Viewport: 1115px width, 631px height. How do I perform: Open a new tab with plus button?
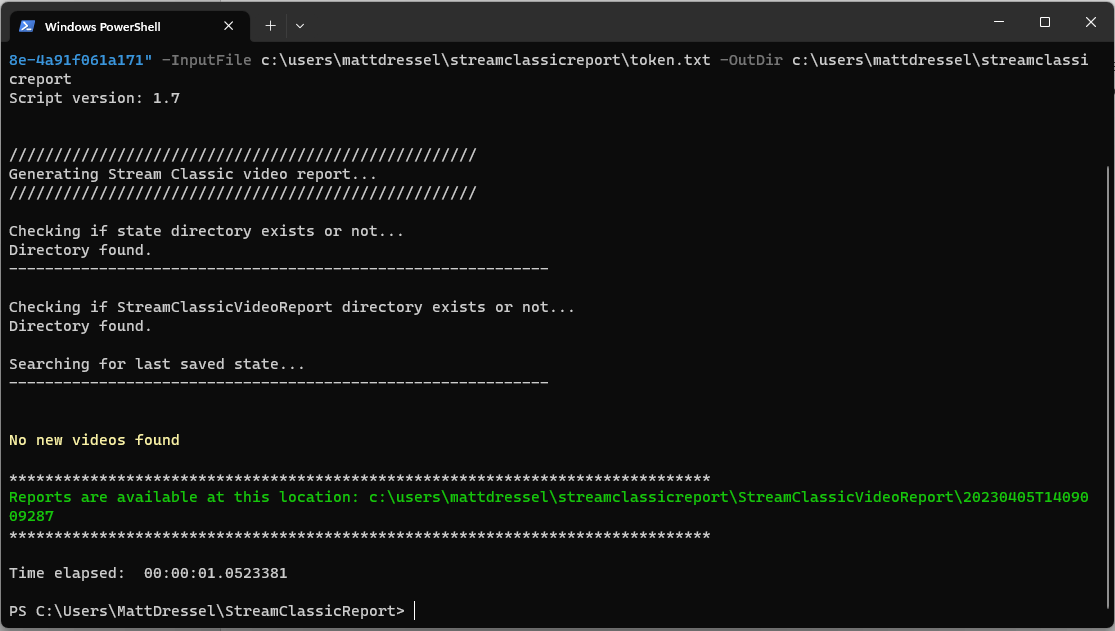point(270,26)
